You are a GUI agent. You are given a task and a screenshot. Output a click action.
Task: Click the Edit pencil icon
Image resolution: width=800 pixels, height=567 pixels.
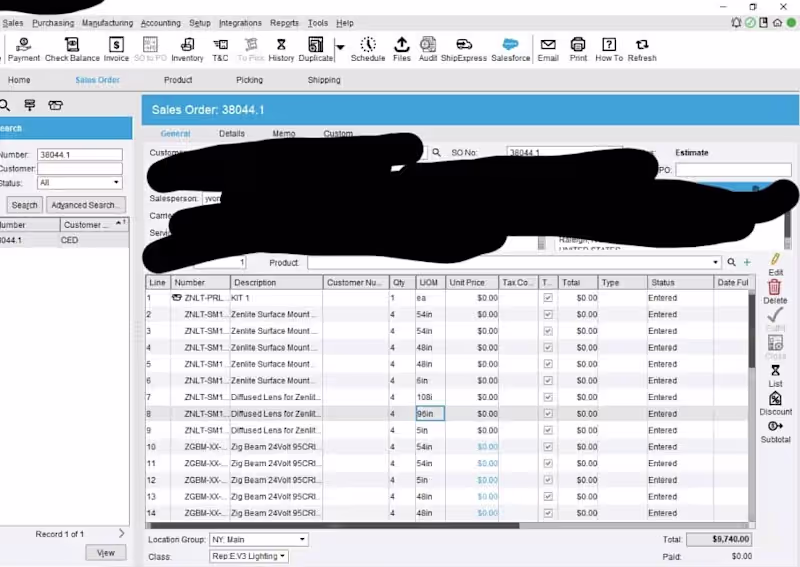775,264
